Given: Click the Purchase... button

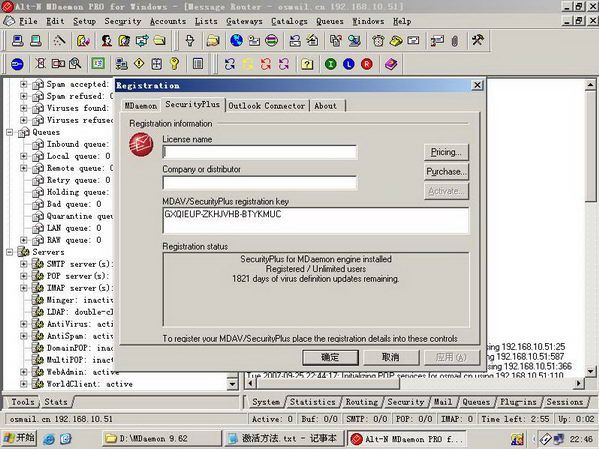Looking at the screenshot, I should (446, 172).
